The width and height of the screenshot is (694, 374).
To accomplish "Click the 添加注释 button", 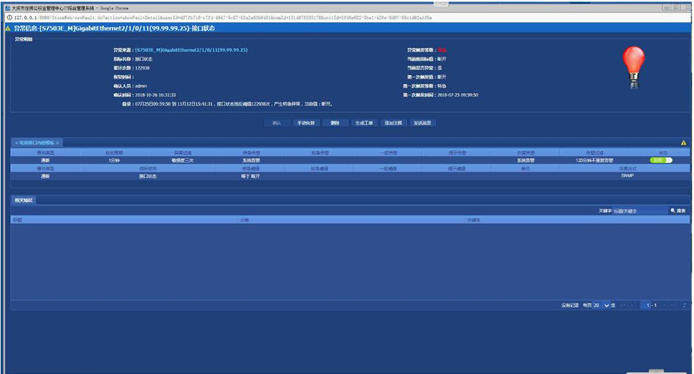I will tap(393, 123).
